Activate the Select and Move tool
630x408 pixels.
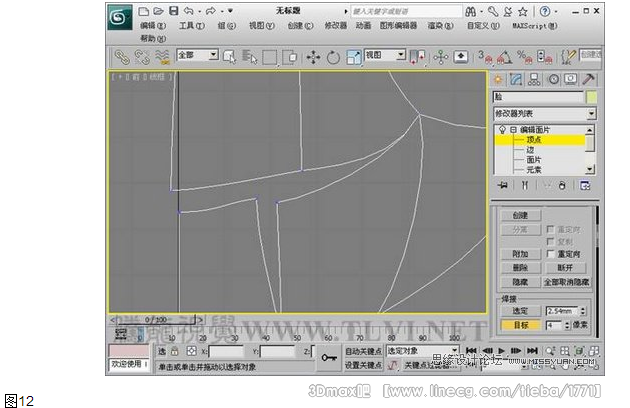[x=313, y=57]
